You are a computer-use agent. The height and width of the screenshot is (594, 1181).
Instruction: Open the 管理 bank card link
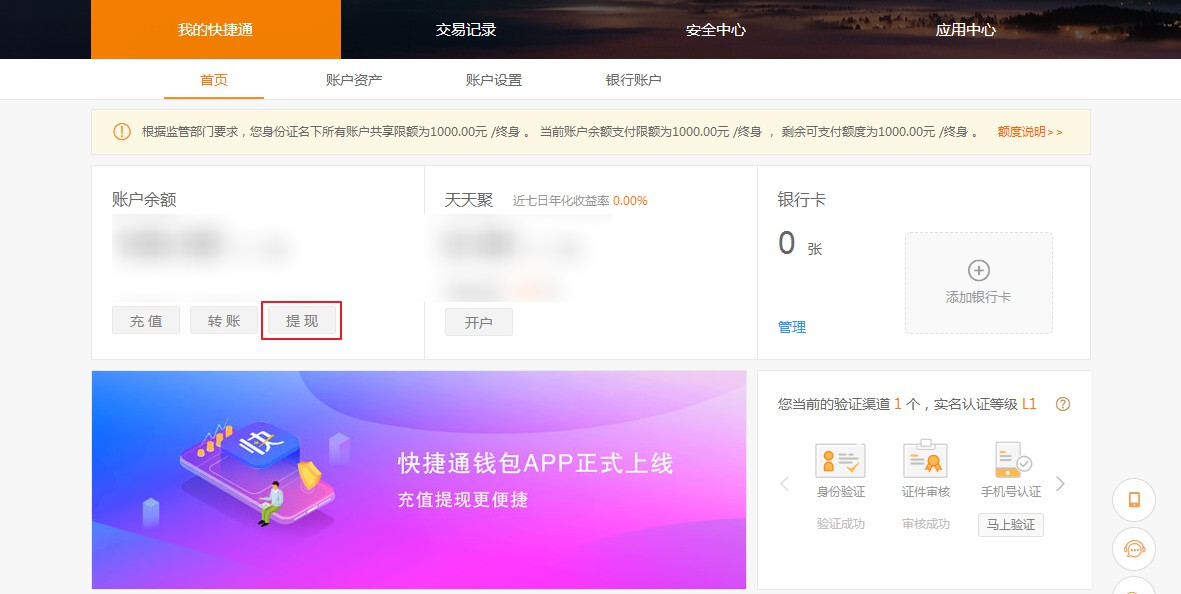pyautogui.click(x=792, y=327)
